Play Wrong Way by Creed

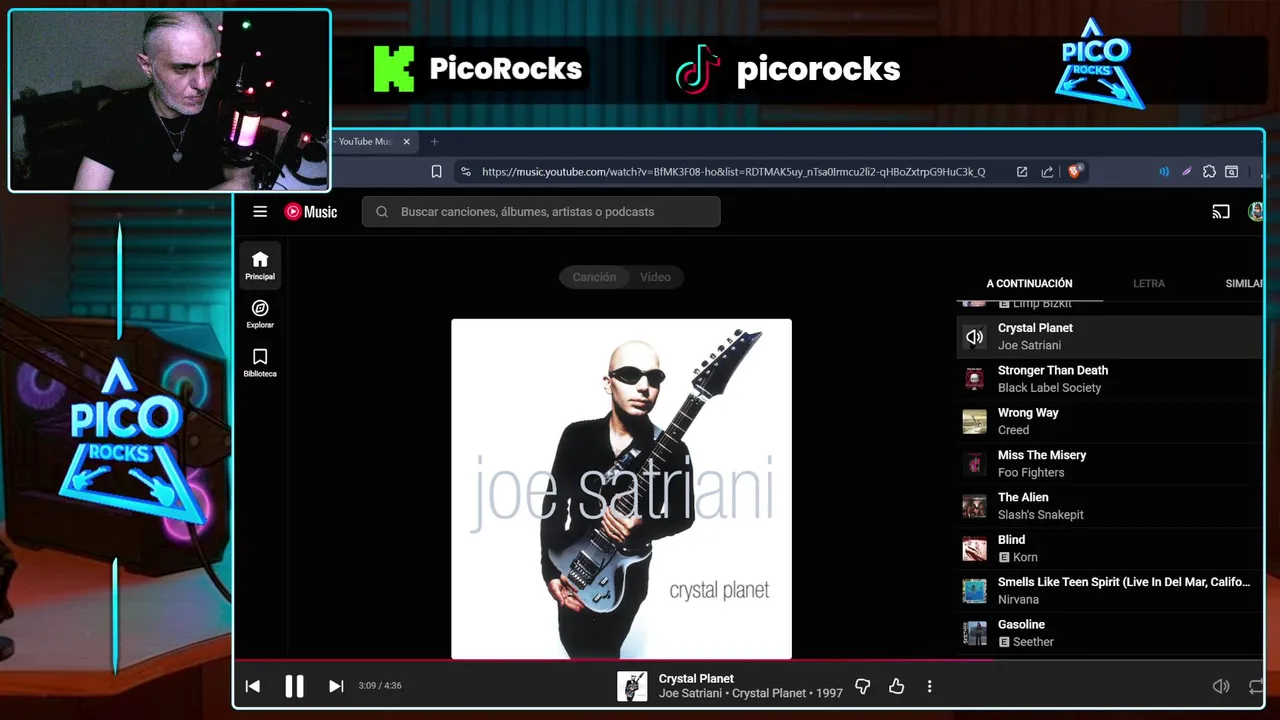tap(1110, 421)
